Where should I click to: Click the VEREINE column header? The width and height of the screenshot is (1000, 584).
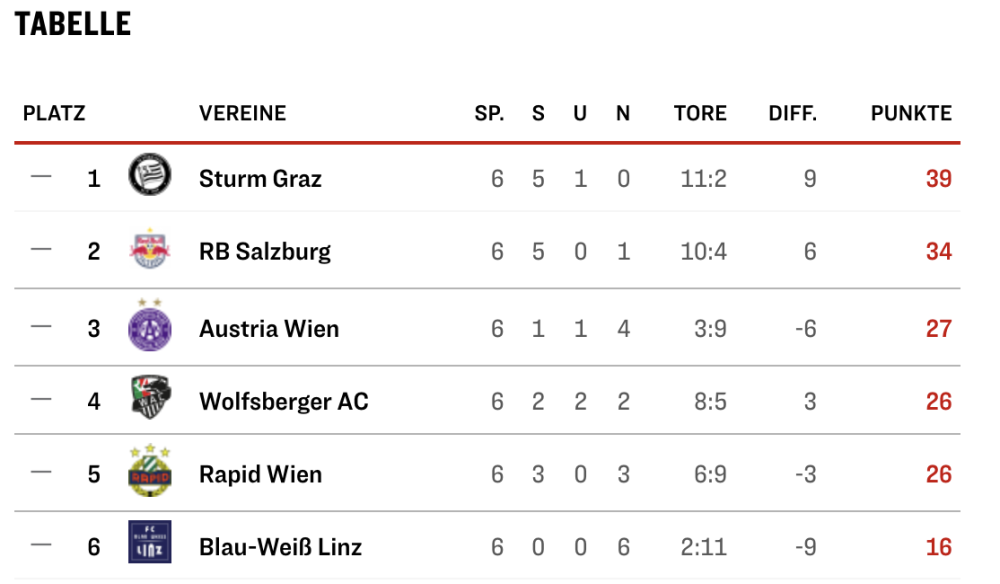click(x=242, y=114)
